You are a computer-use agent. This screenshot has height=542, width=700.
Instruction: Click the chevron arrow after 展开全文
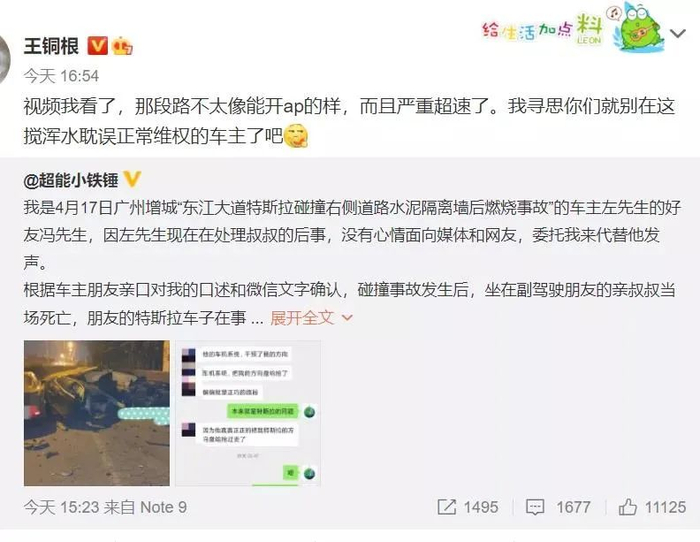(347, 318)
